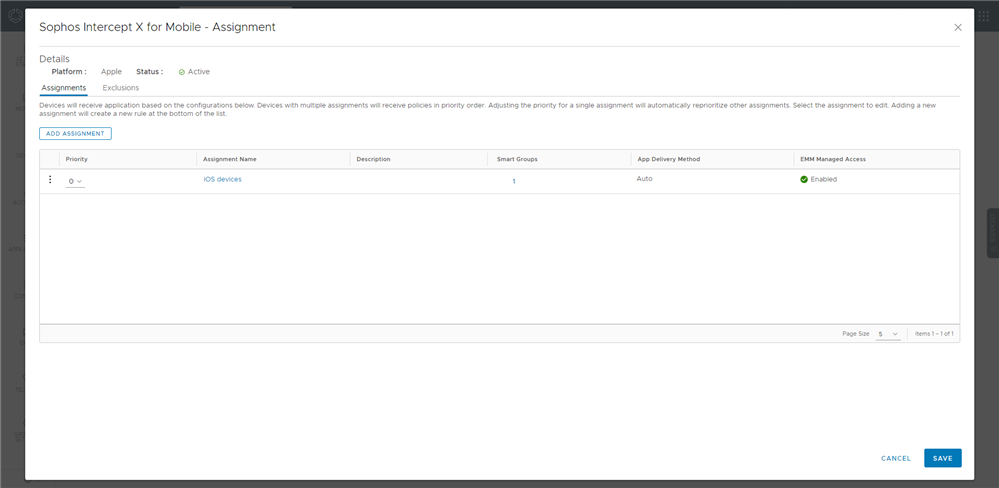Click the green Enabled check icon
999x488 pixels.
(804, 180)
